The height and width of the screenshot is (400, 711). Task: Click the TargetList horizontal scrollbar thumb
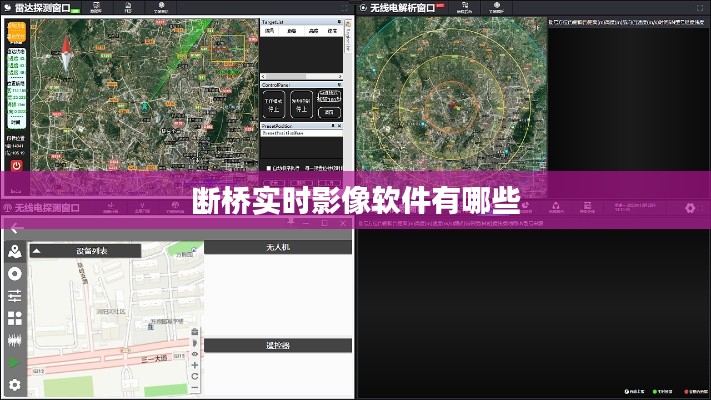(286, 76)
